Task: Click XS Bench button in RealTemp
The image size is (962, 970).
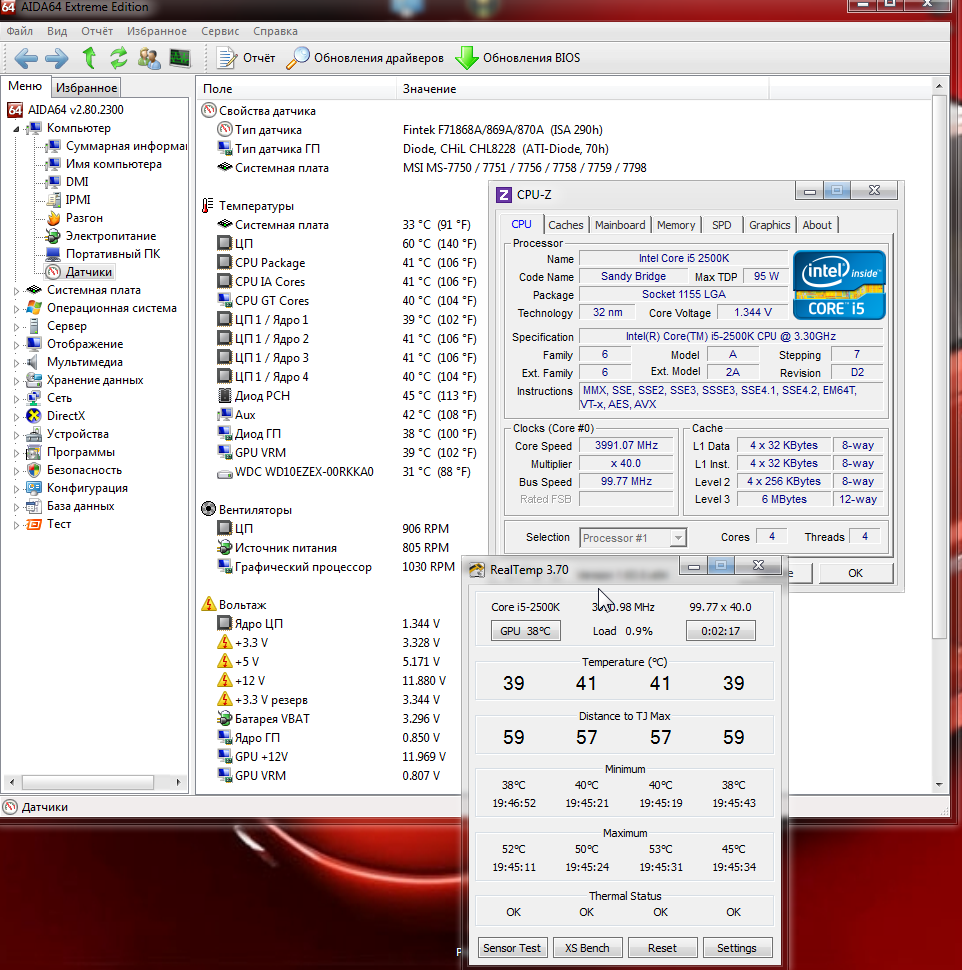Action: click(x=587, y=948)
